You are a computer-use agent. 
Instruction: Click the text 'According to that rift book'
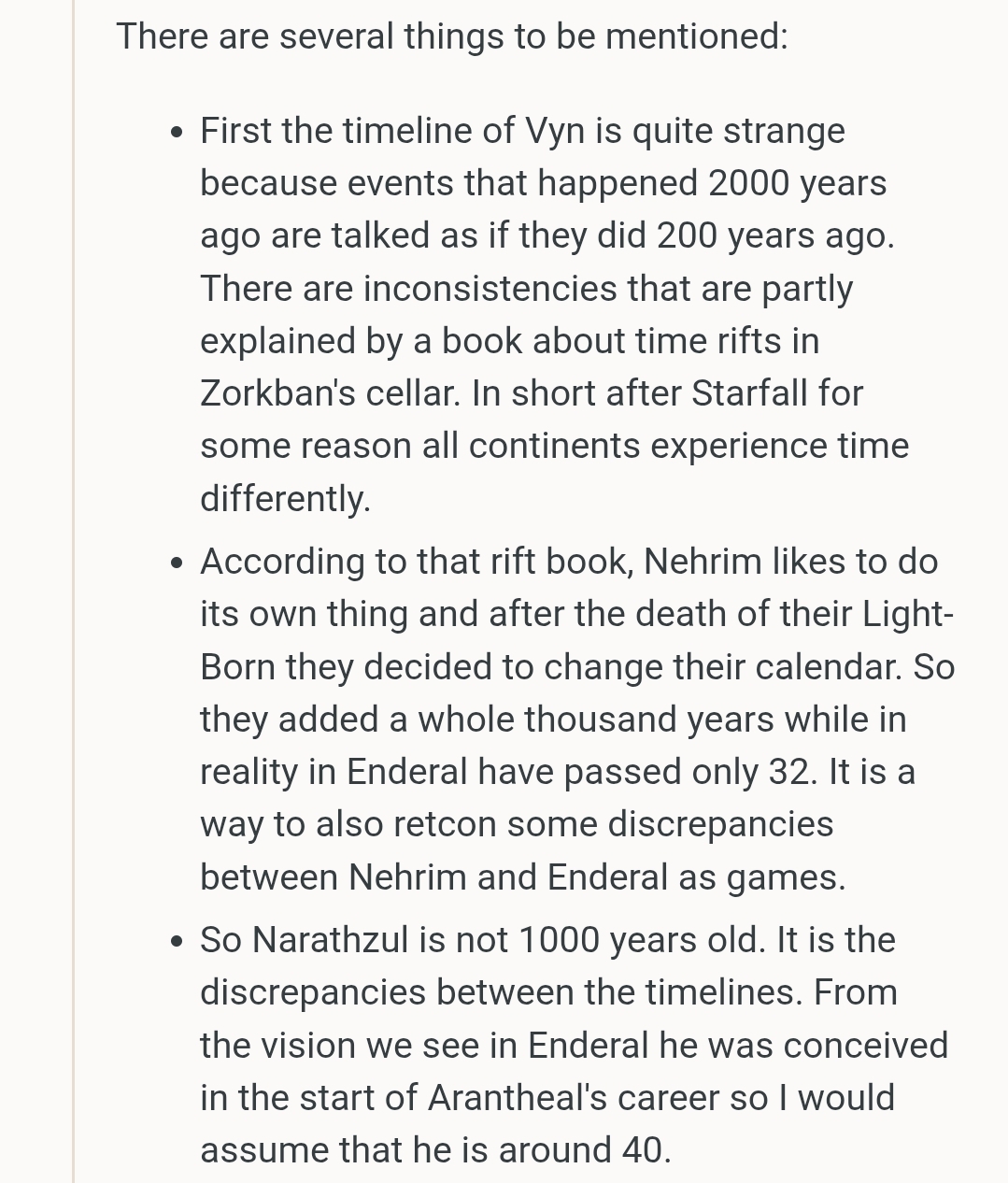[417, 561]
